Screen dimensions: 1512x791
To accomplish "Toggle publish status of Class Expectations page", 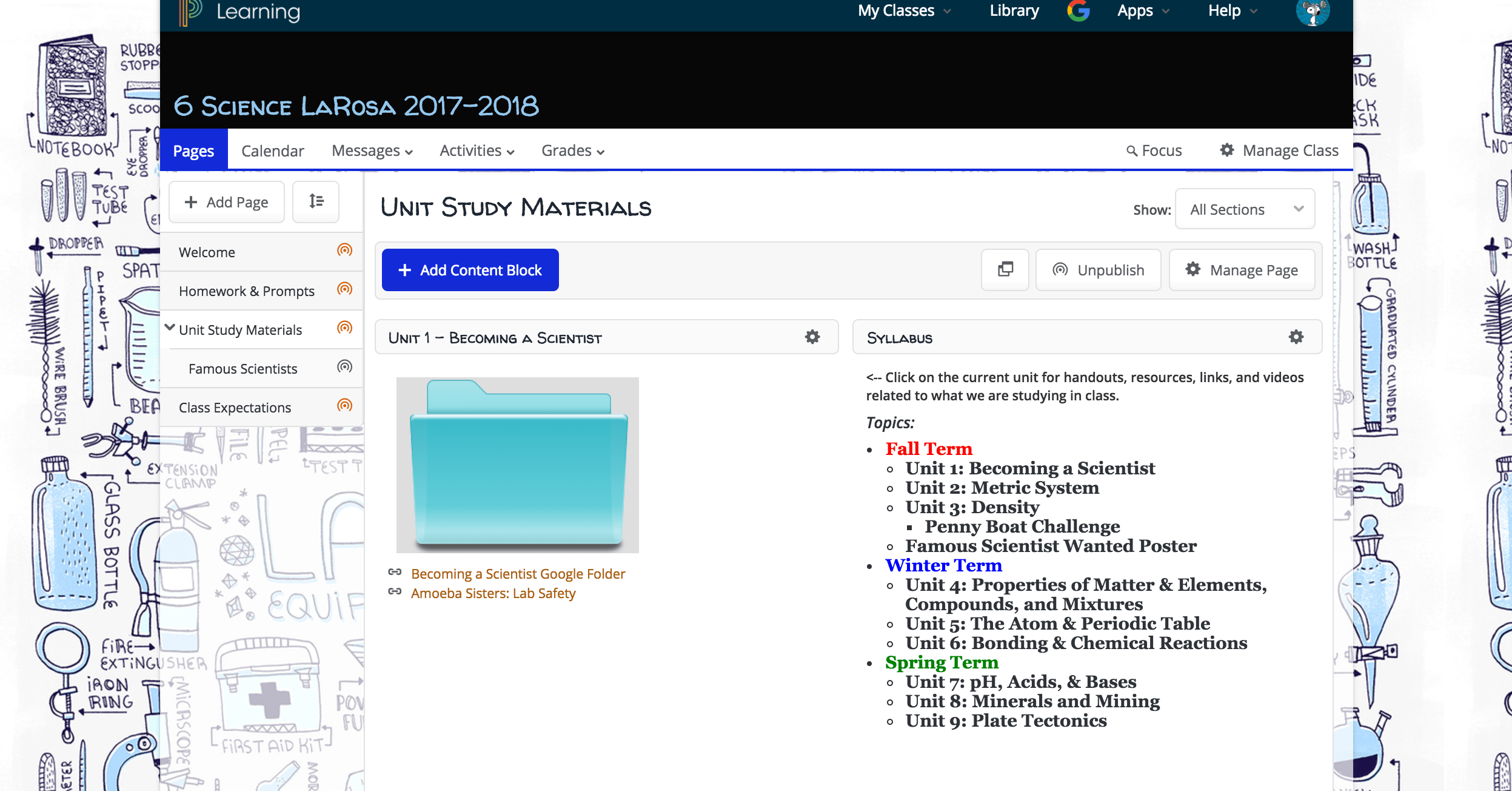I will pos(344,406).
